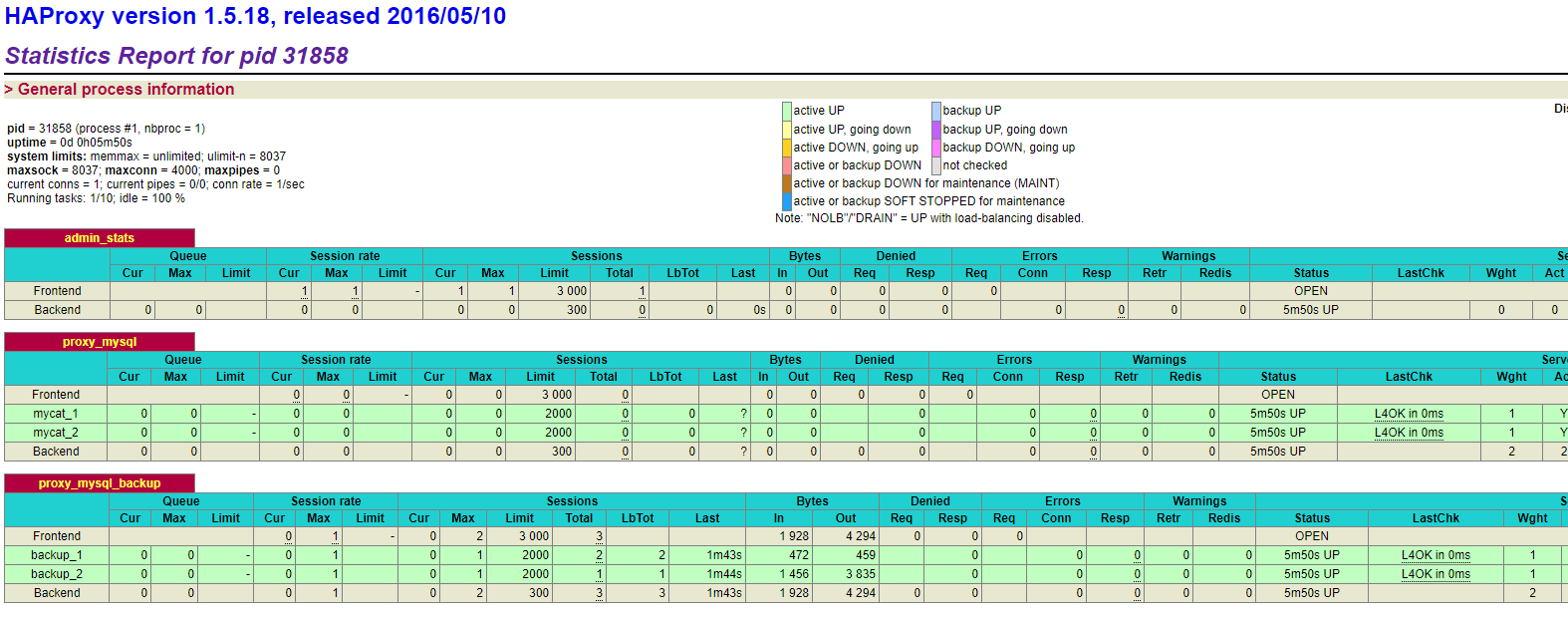The image size is (1568, 617).
Task: Select the brown MAINT legend swatch
Action: [787, 183]
